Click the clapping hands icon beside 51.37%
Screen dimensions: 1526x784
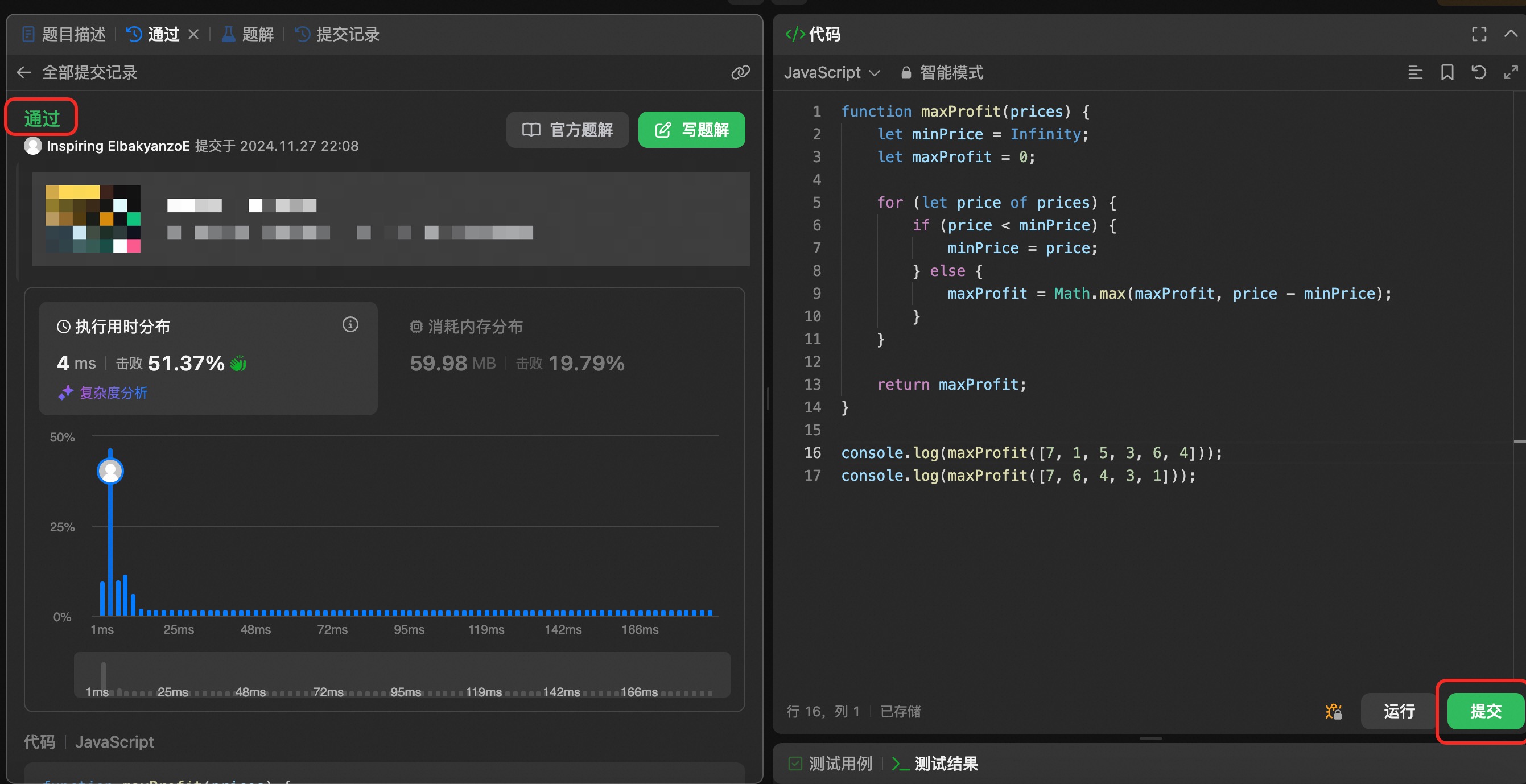pos(238,363)
